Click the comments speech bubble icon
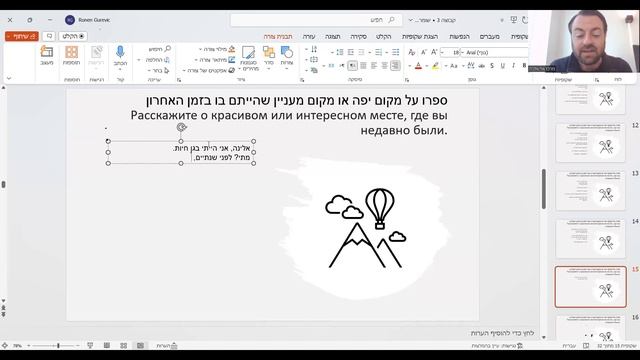 [x=49, y=36]
